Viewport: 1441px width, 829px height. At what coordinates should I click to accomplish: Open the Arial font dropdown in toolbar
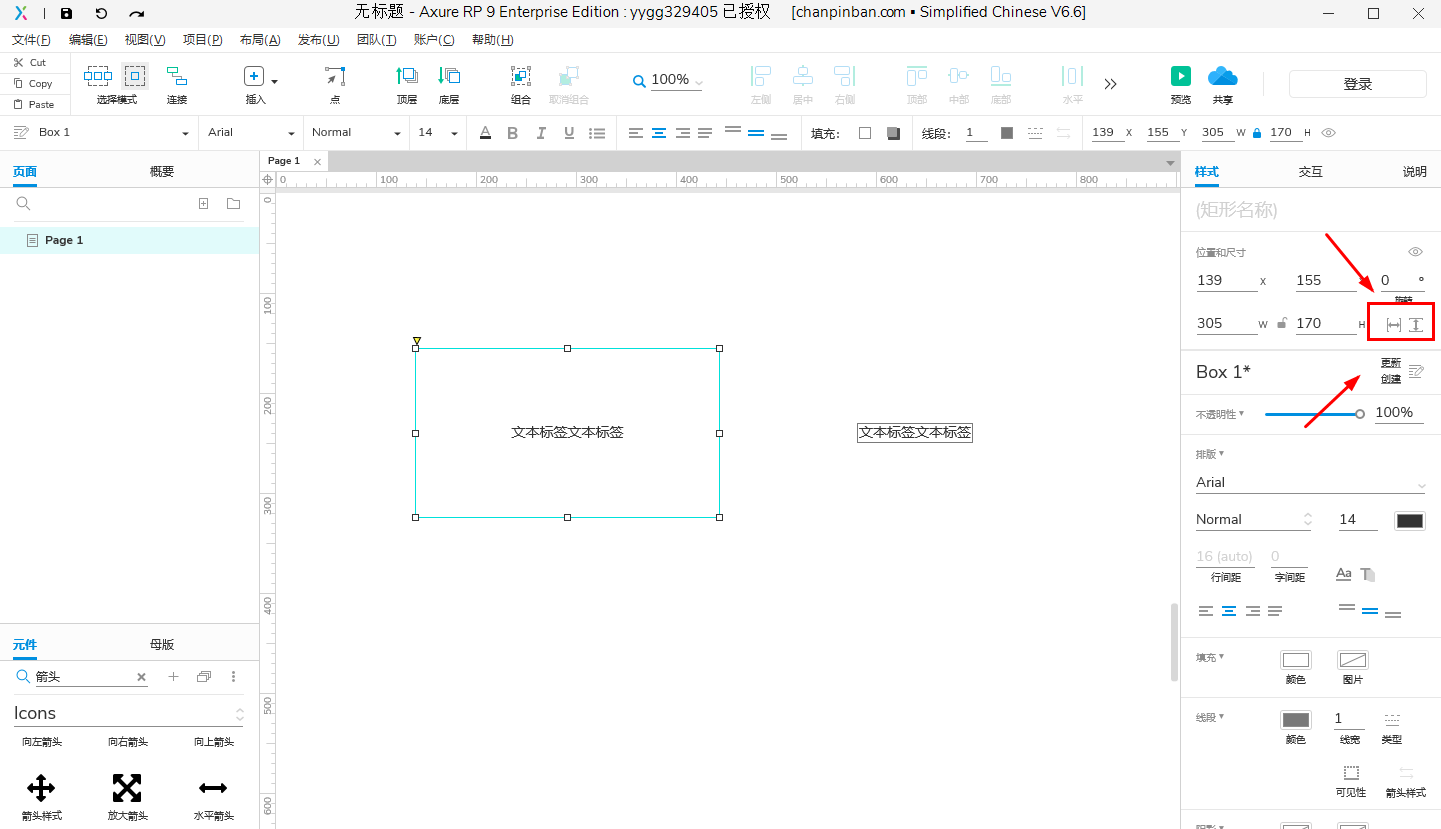[251, 133]
